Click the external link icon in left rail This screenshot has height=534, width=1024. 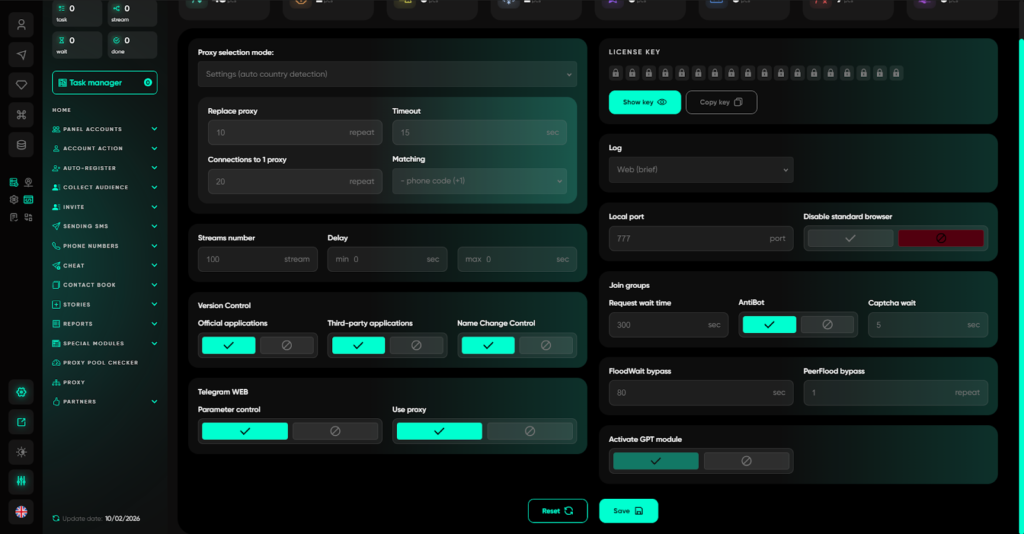(x=21, y=422)
